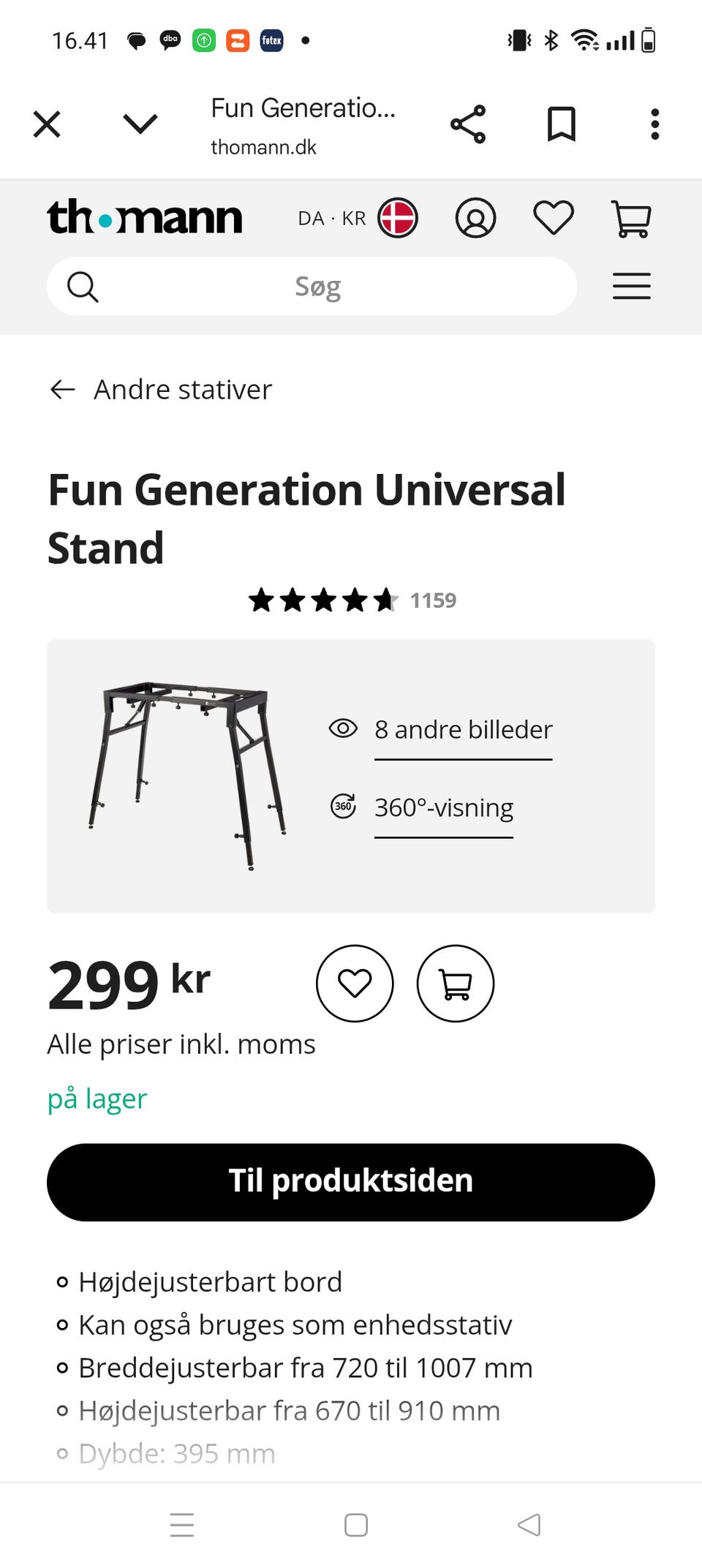Viewport: 702px width, 1568px height.
Task: Open the 360°-visning view
Action: coord(443,808)
